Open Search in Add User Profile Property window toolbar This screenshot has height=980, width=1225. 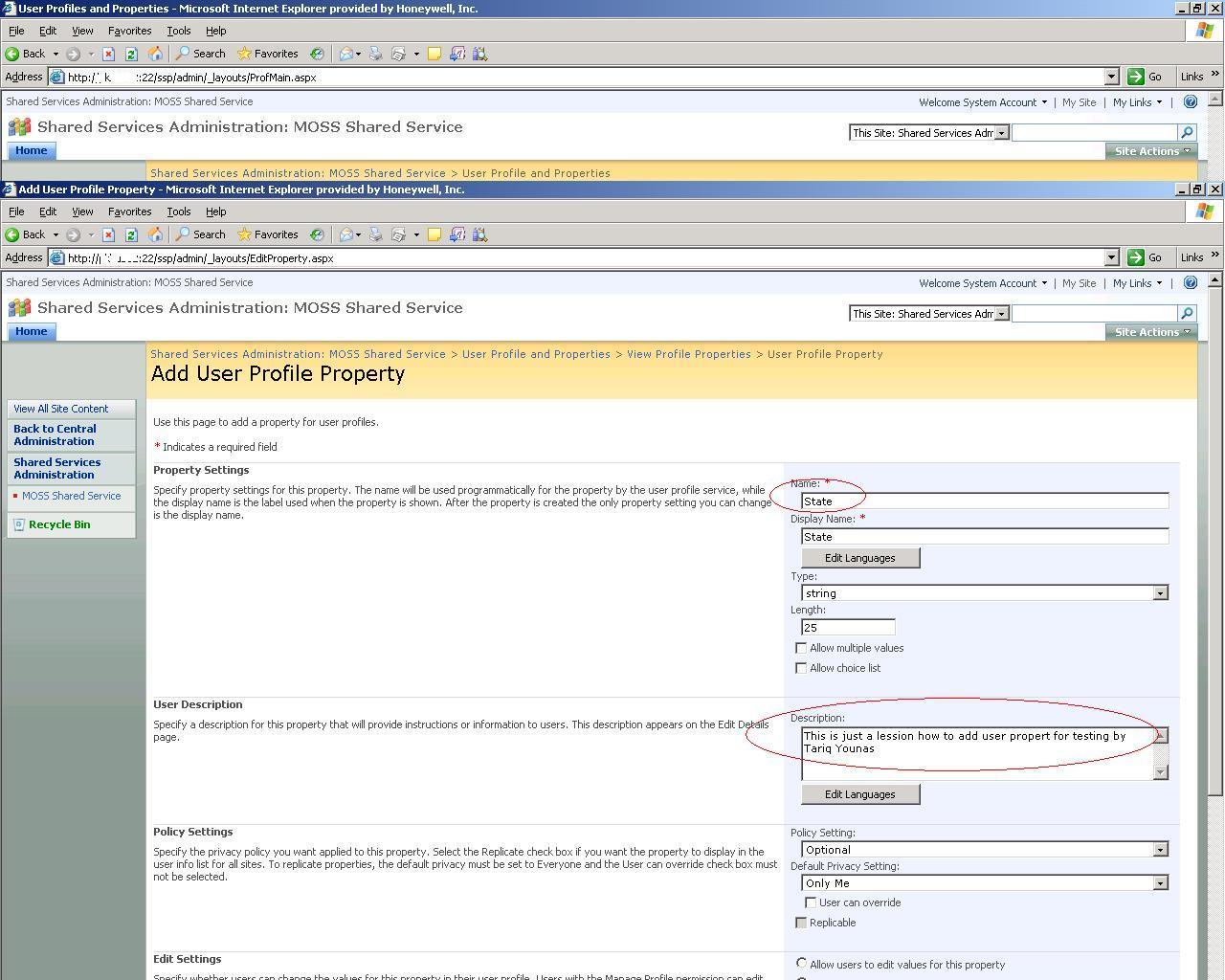click(200, 234)
